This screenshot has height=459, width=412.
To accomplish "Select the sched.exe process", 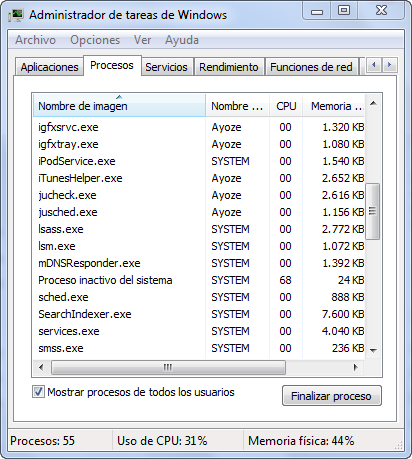I will coord(199,297).
